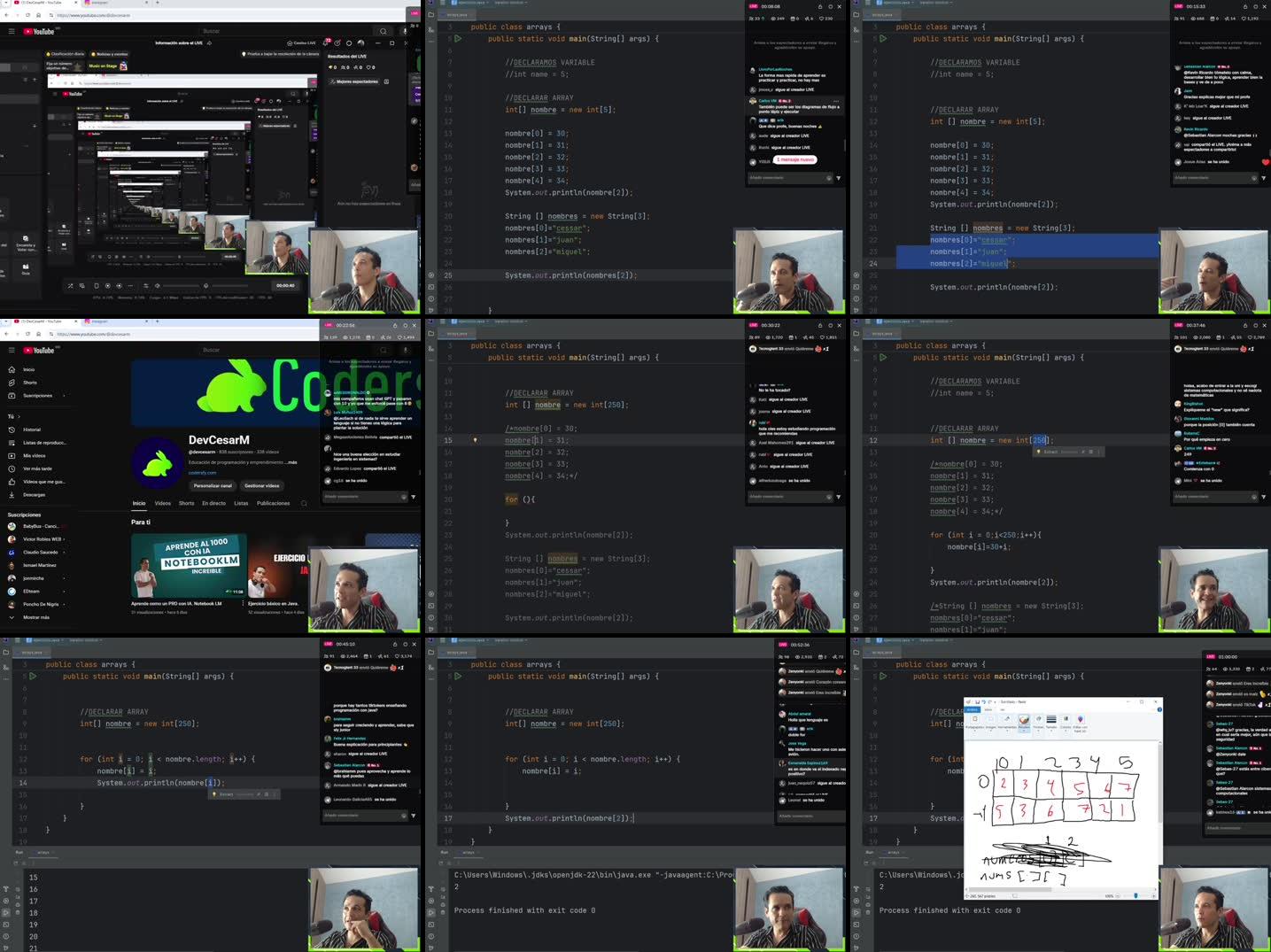This screenshot has height=952, width=1271.
Task: Open Portapapeles dropdown in Paint ribbon
Action: [x=974, y=722]
